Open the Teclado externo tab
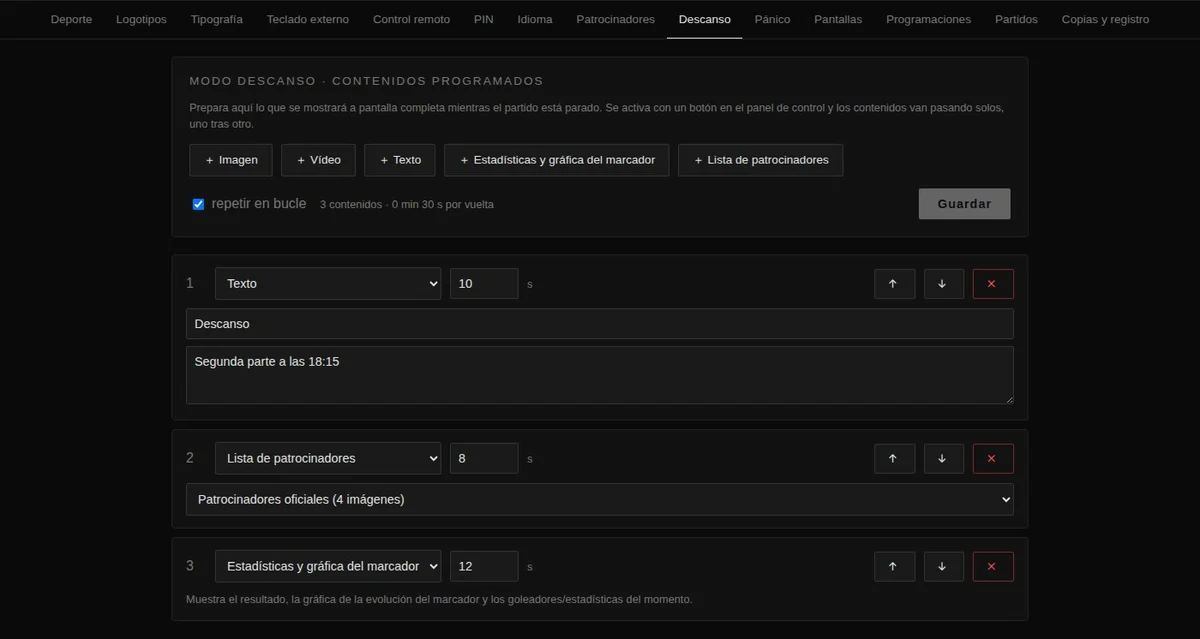 pyautogui.click(x=308, y=19)
